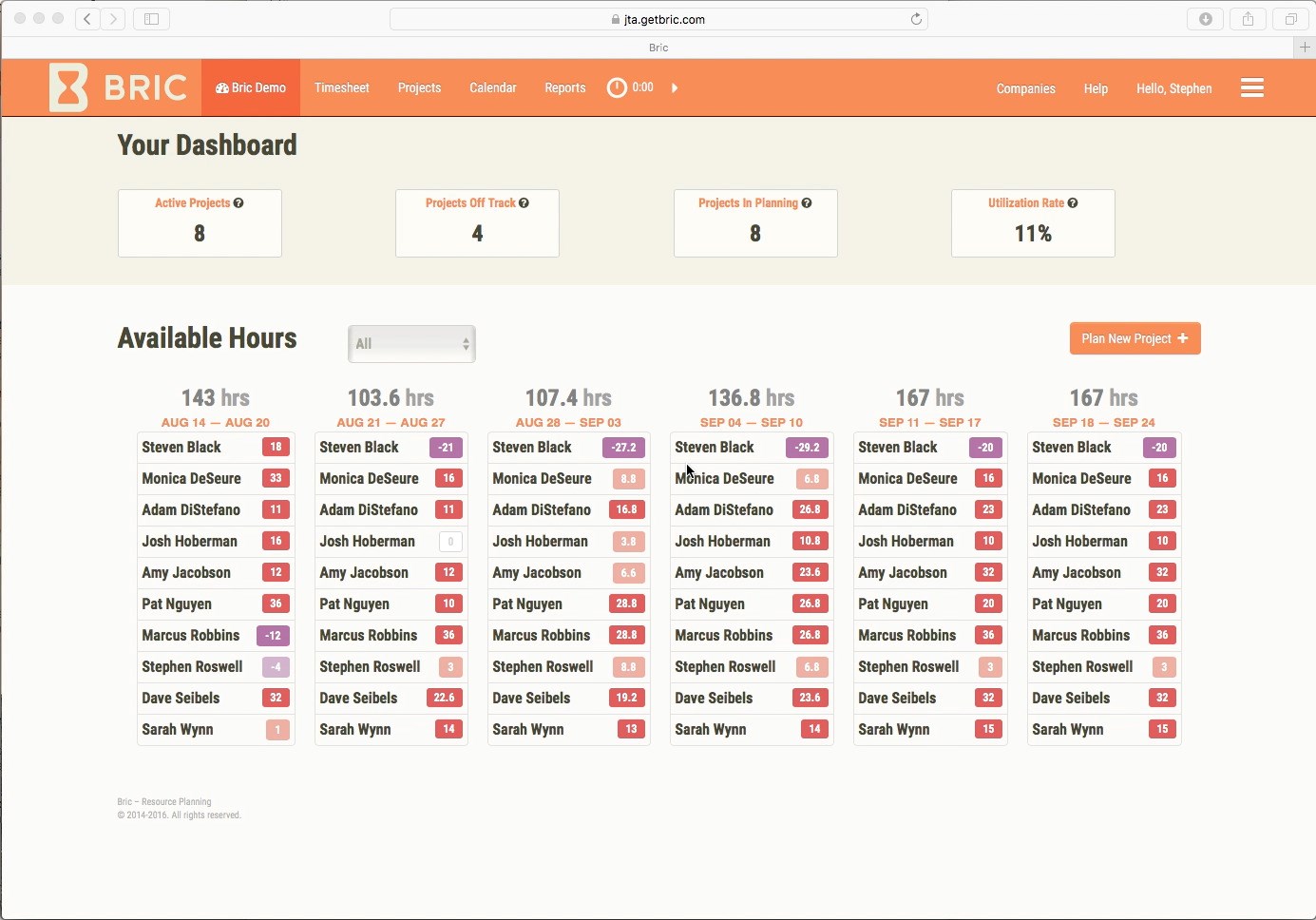Click the Safari address bar
Image resolution: width=1316 pixels, height=920 pixels.
(x=658, y=19)
